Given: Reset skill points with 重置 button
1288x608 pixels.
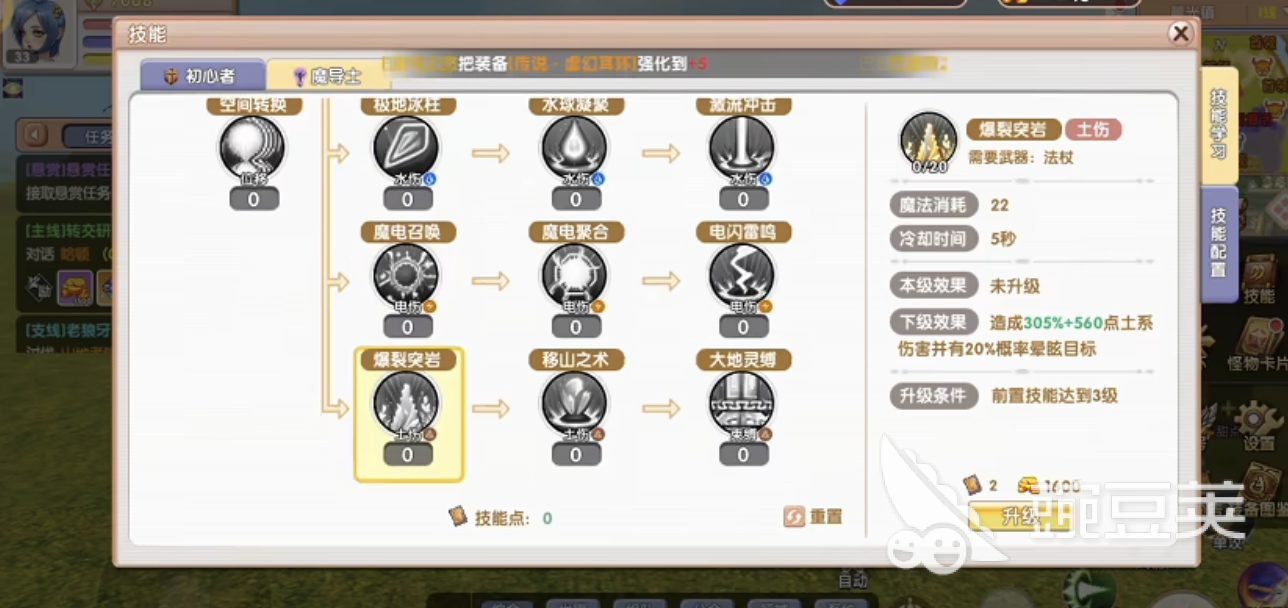Looking at the screenshot, I should [814, 517].
